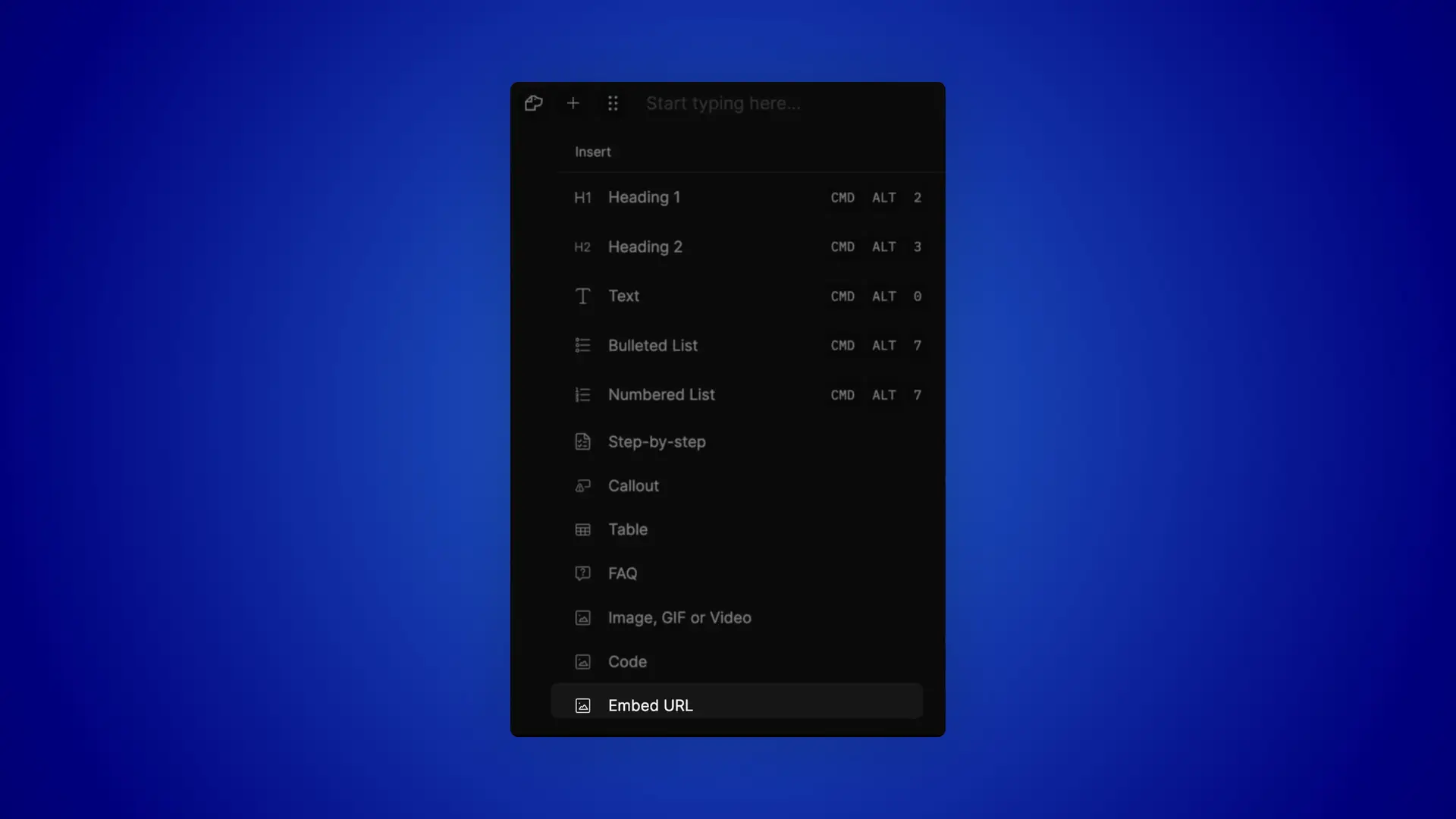Click the Numbered List icon

pyautogui.click(x=582, y=394)
